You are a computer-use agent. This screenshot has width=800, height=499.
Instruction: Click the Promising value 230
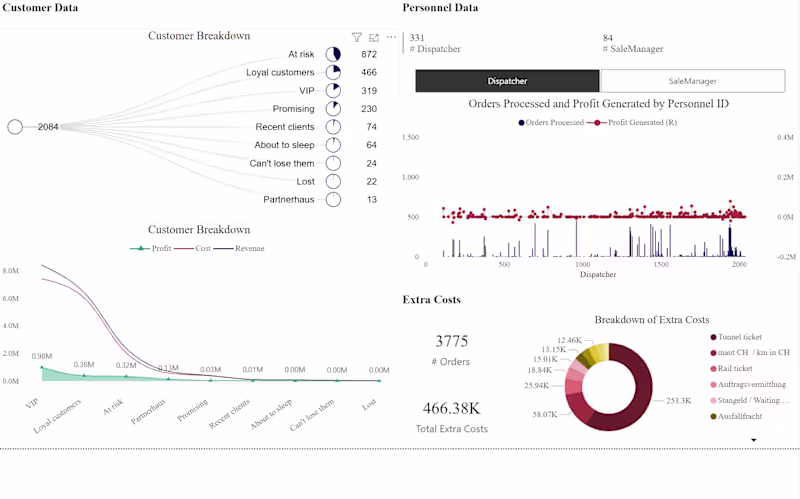369,109
